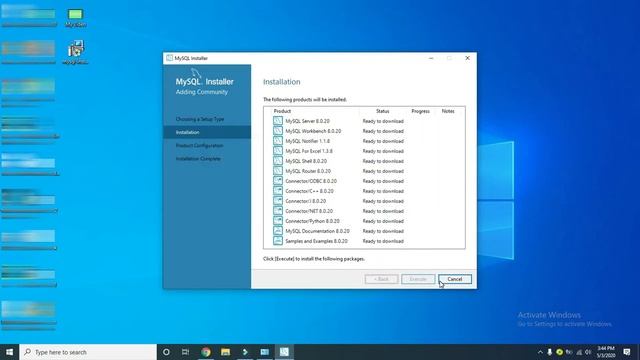This screenshot has height=360, width=640.
Task: Click the Connector/ODBC 8.0.20 icon
Action: tap(278, 181)
